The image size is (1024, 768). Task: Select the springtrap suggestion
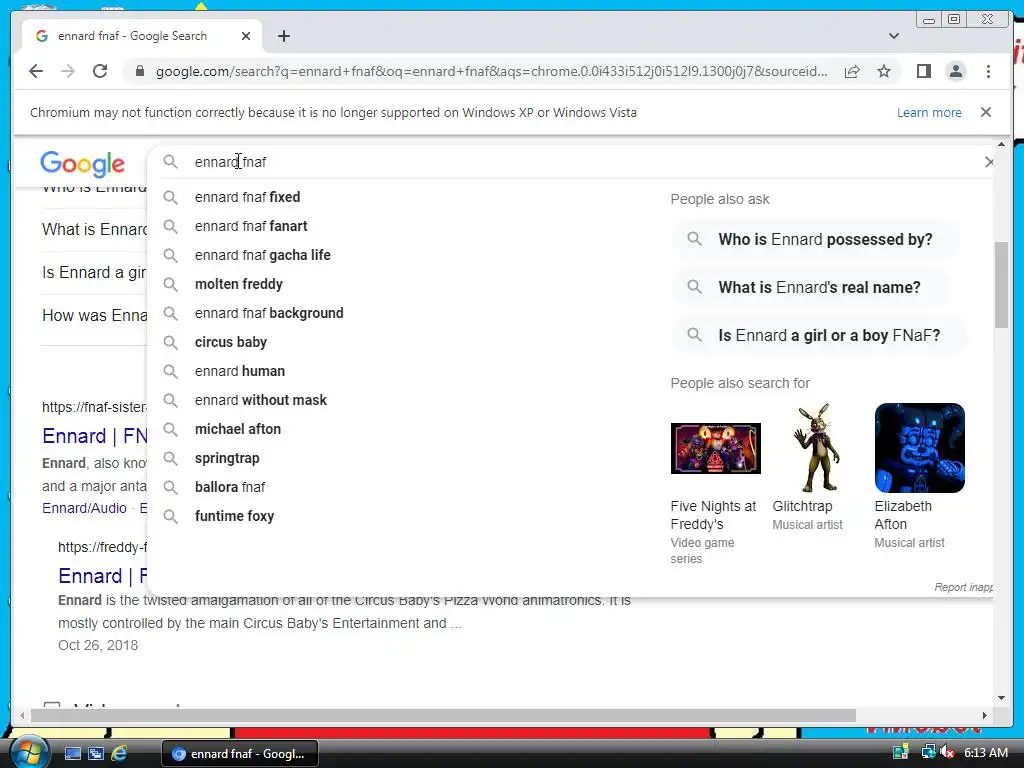[x=227, y=458]
